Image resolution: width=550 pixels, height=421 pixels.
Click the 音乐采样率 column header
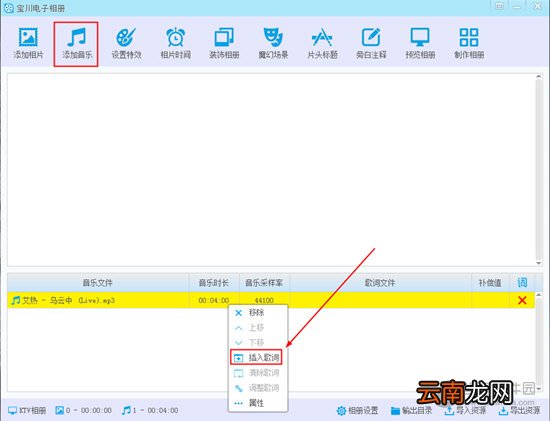(264, 282)
